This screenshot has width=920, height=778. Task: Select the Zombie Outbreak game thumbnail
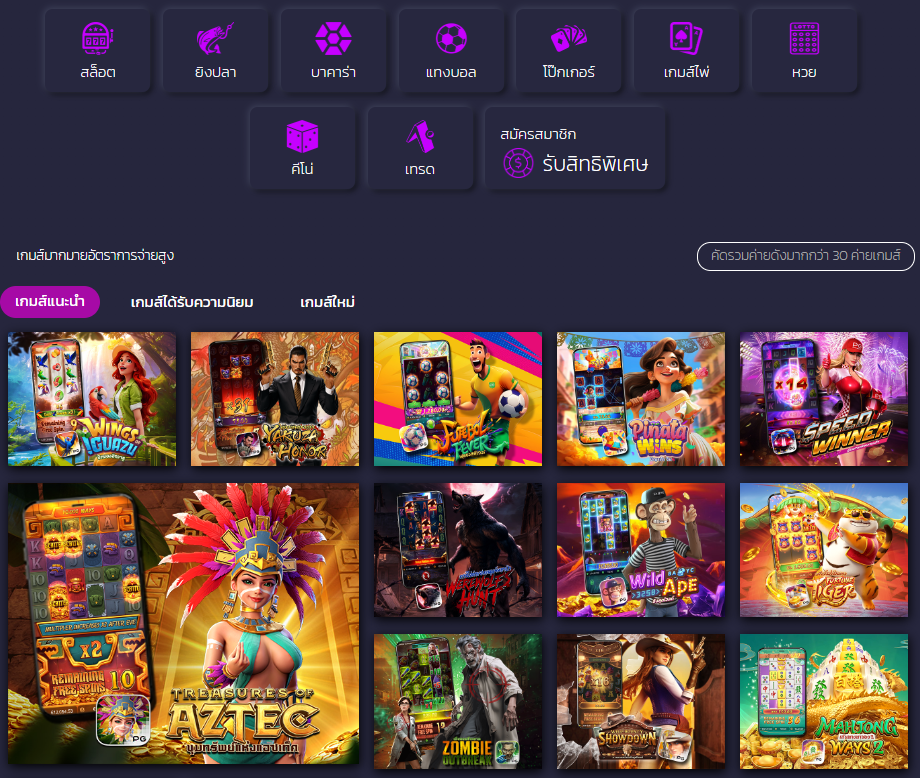tap(458, 701)
